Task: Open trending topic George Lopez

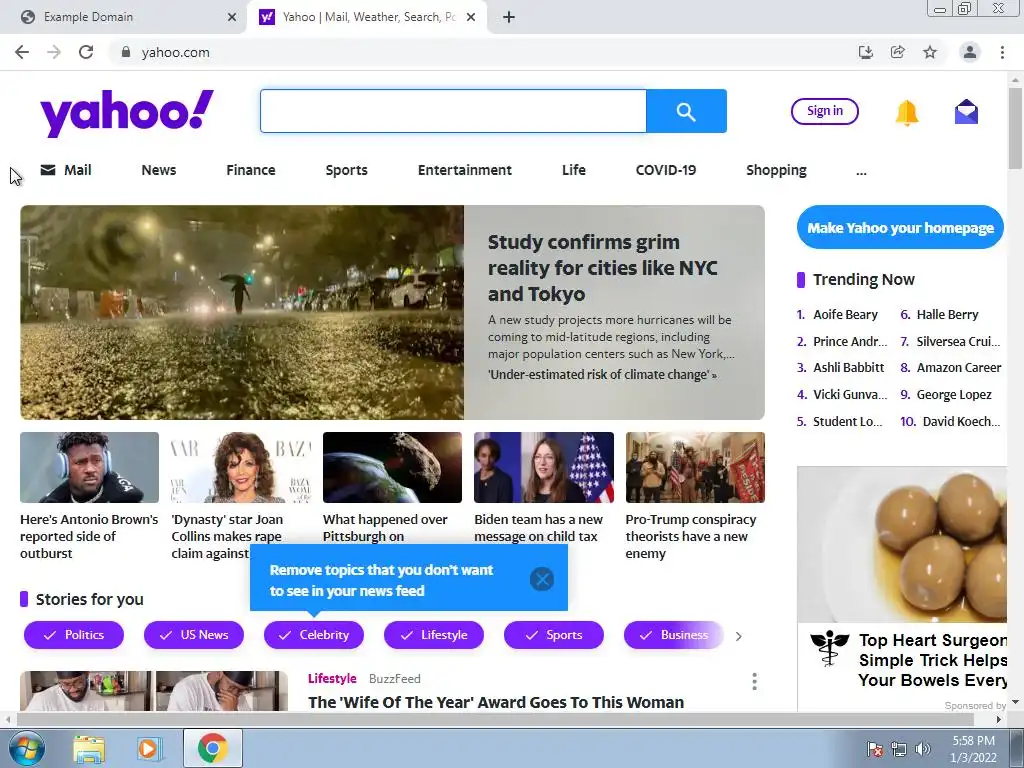Action: 953,394
